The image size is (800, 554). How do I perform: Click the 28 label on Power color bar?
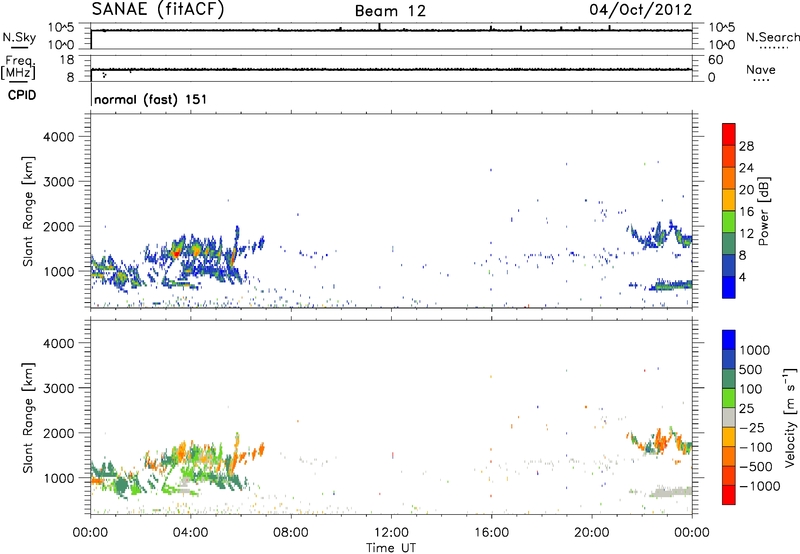(x=746, y=146)
